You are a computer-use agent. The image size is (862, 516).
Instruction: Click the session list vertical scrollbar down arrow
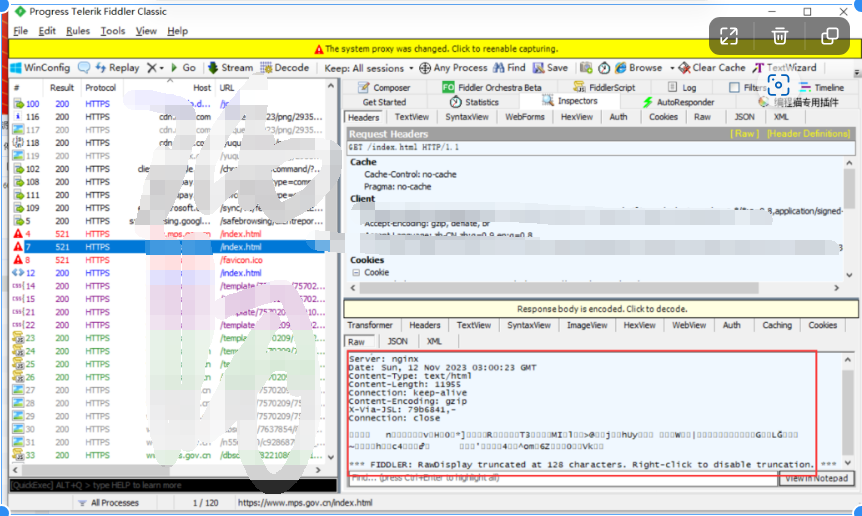[330, 457]
